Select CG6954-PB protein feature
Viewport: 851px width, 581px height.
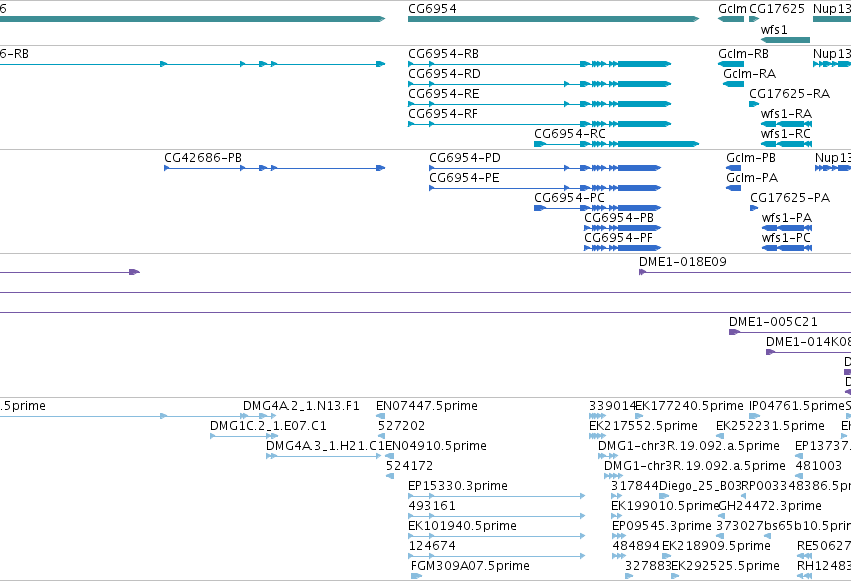pyautogui.click(x=623, y=228)
